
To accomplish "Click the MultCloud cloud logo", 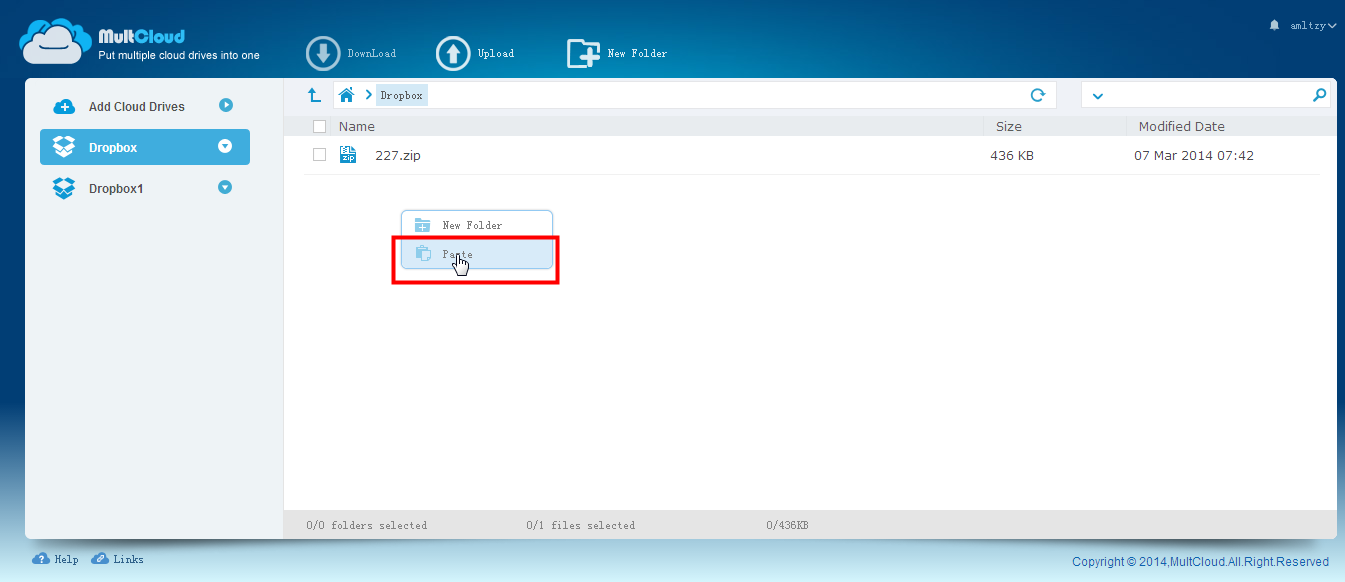I will 55,42.
